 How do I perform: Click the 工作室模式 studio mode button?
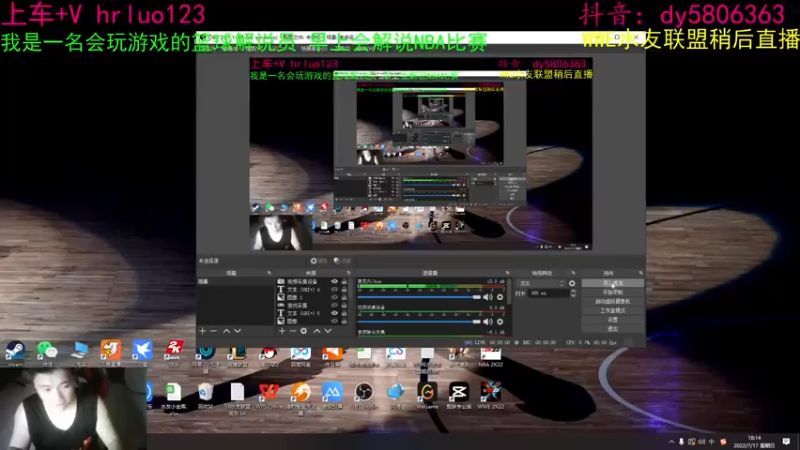click(x=612, y=311)
